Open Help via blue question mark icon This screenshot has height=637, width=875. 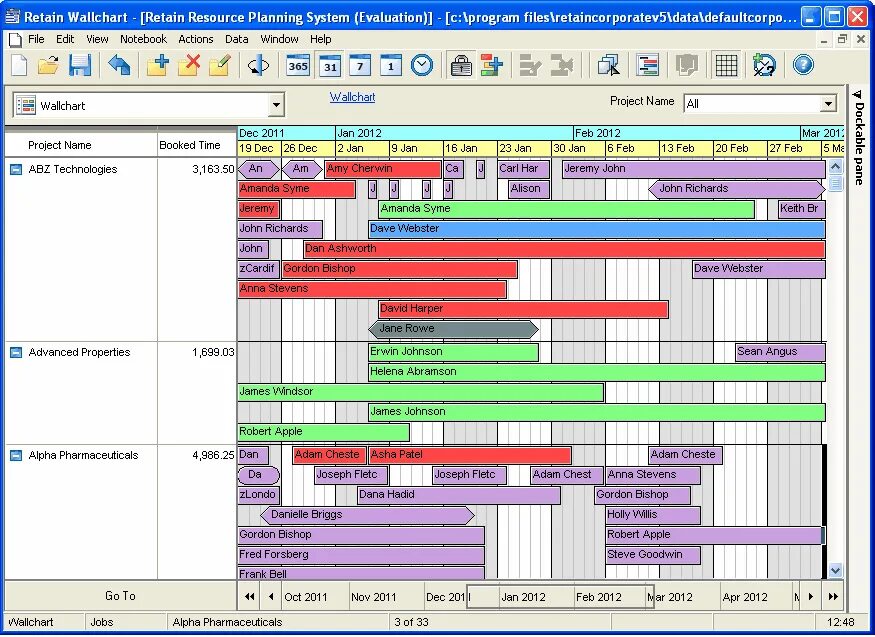(x=803, y=66)
